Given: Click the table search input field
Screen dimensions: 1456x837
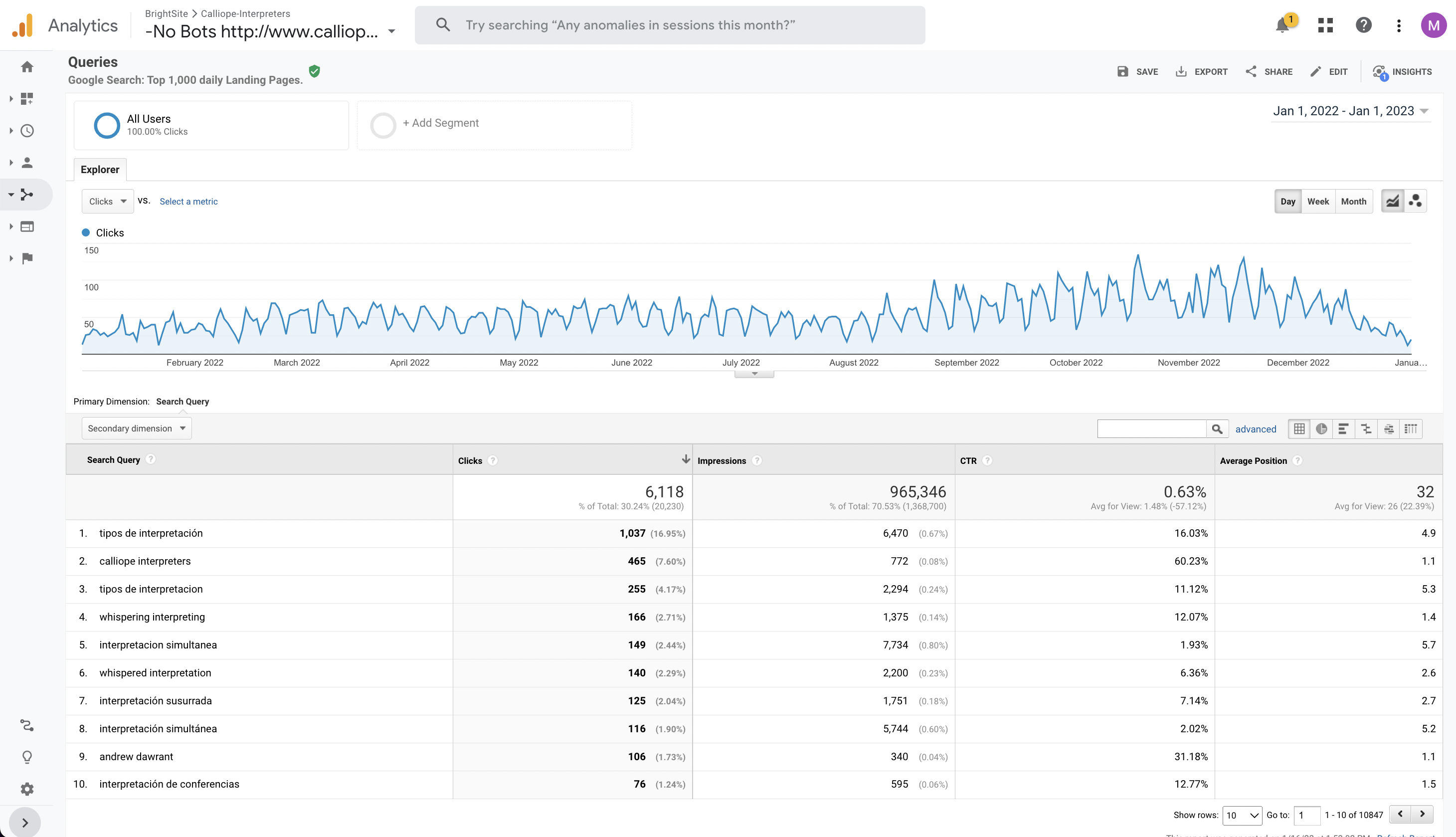Looking at the screenshot, I should pos(1151,429).
